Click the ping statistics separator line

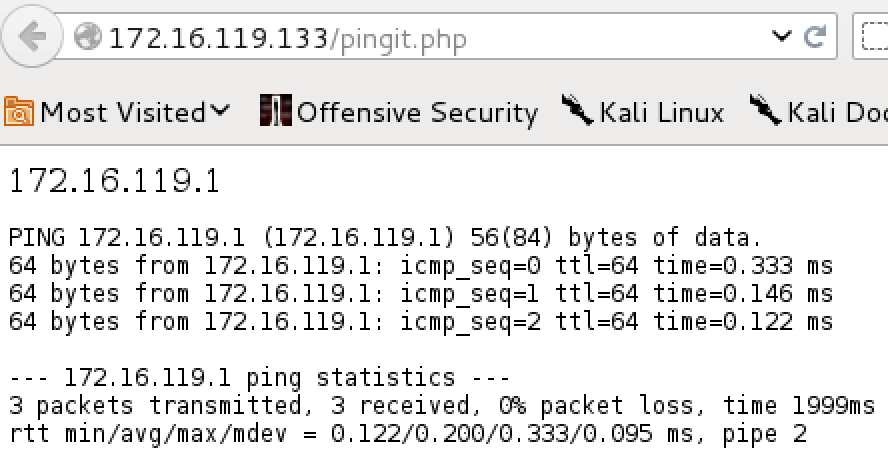point(260,378)
